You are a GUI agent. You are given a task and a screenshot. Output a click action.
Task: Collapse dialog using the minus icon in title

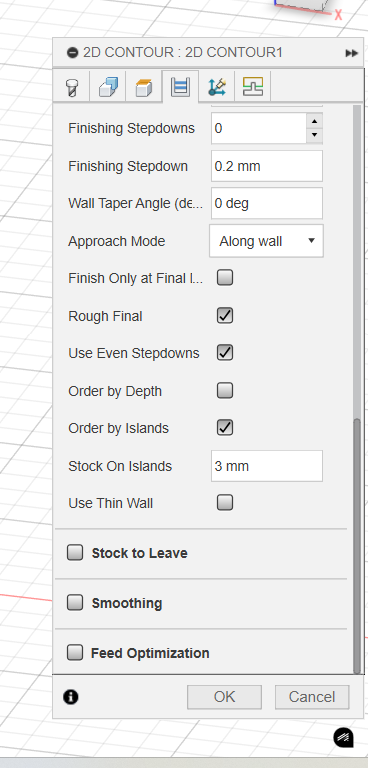coord(73,52)
